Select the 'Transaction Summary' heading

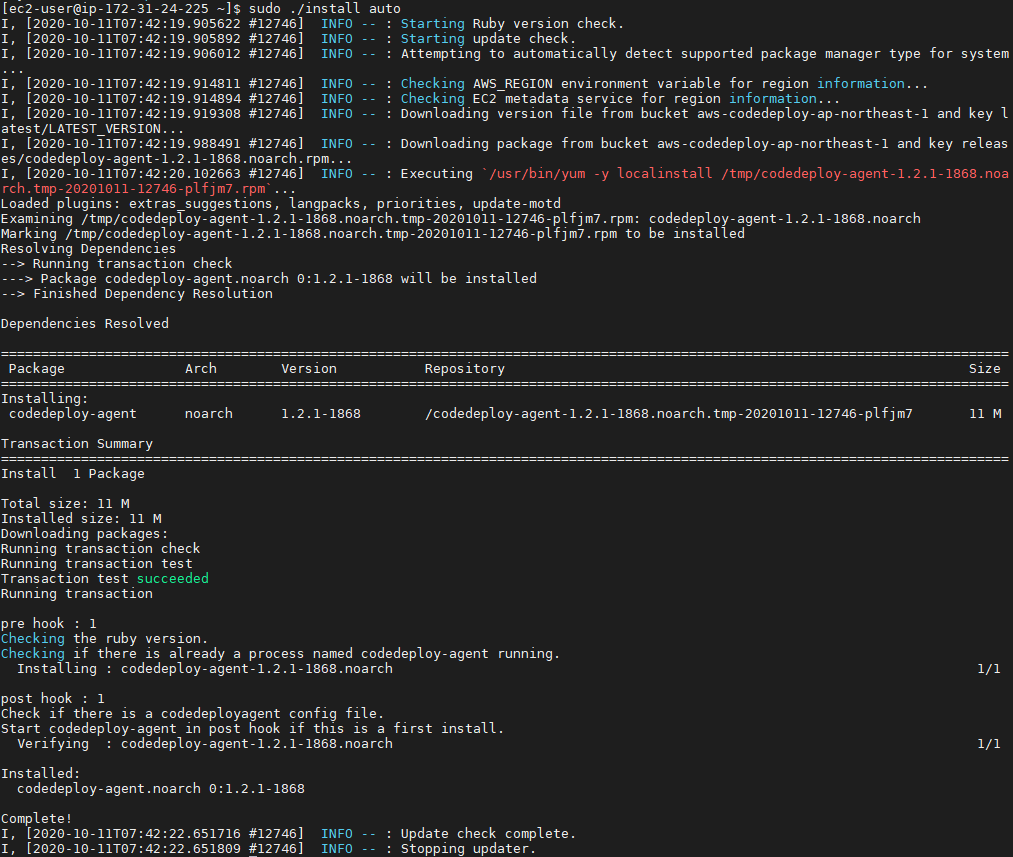click(75, 443)
